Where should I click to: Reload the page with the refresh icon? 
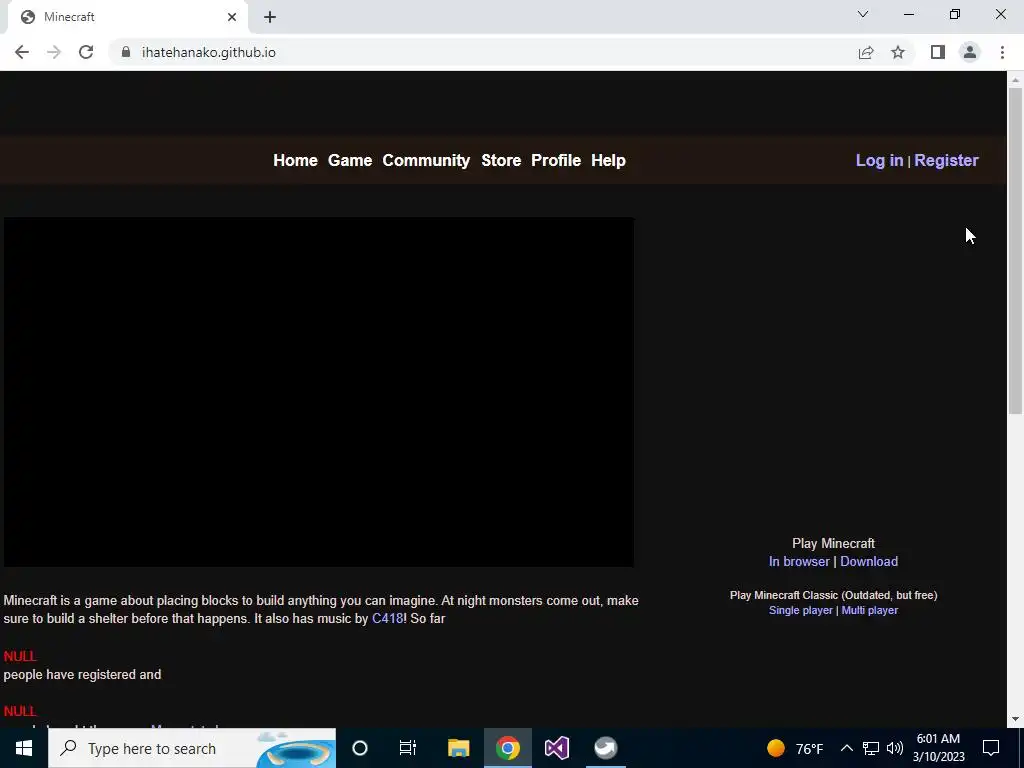(86, 52)
